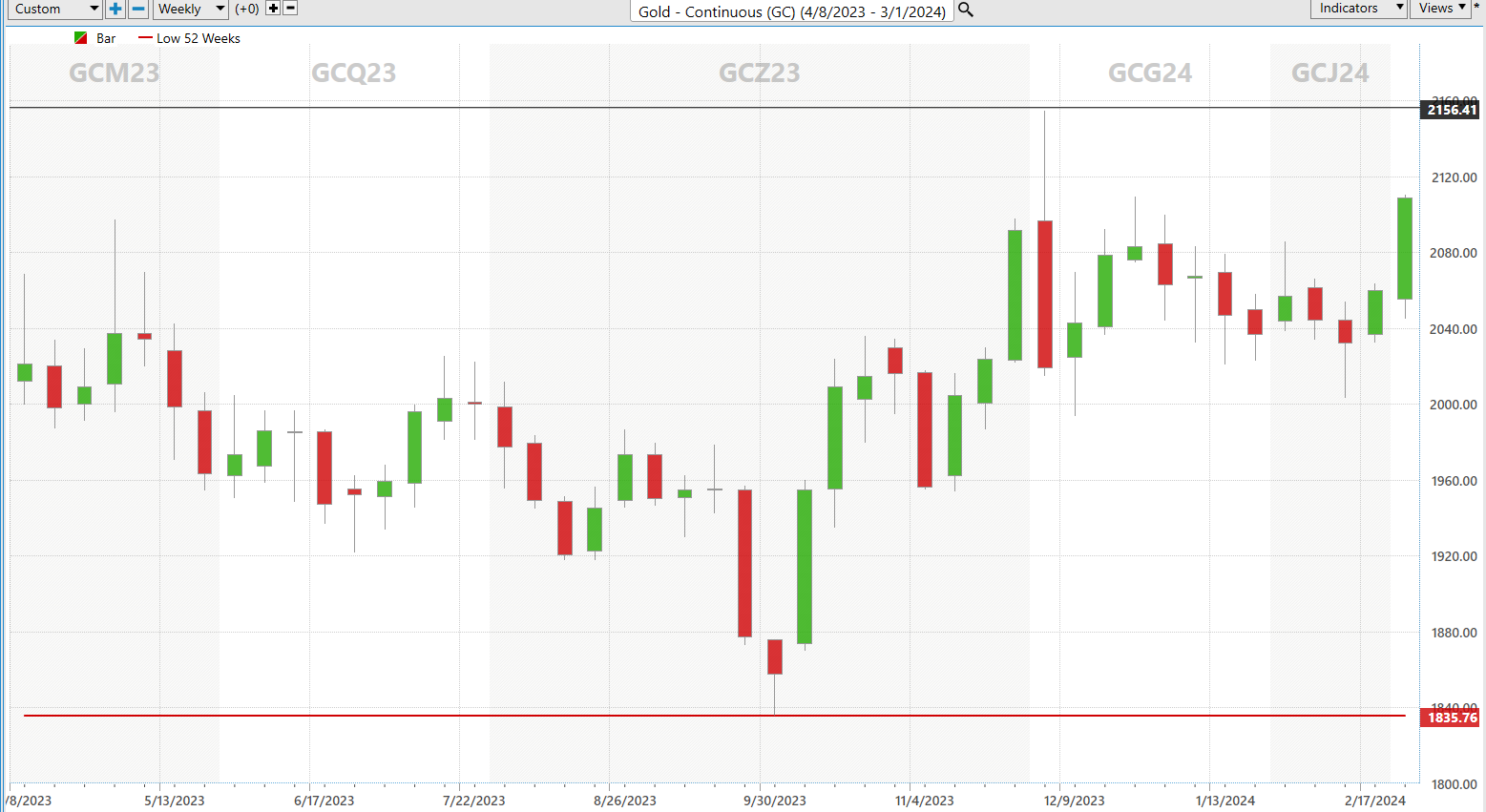Click the blue minus zoom-out button

tap(138, 9)
